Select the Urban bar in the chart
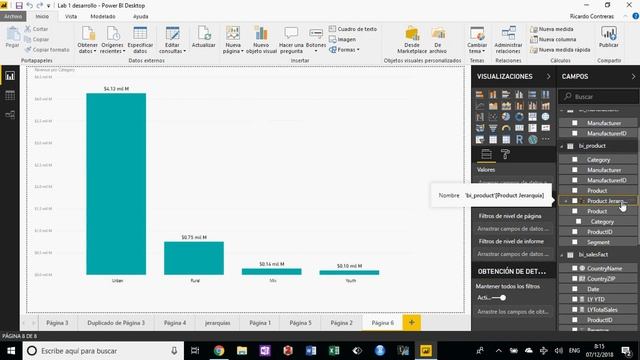The height and width of the screenshot is (360, 640). pos(116,184)
